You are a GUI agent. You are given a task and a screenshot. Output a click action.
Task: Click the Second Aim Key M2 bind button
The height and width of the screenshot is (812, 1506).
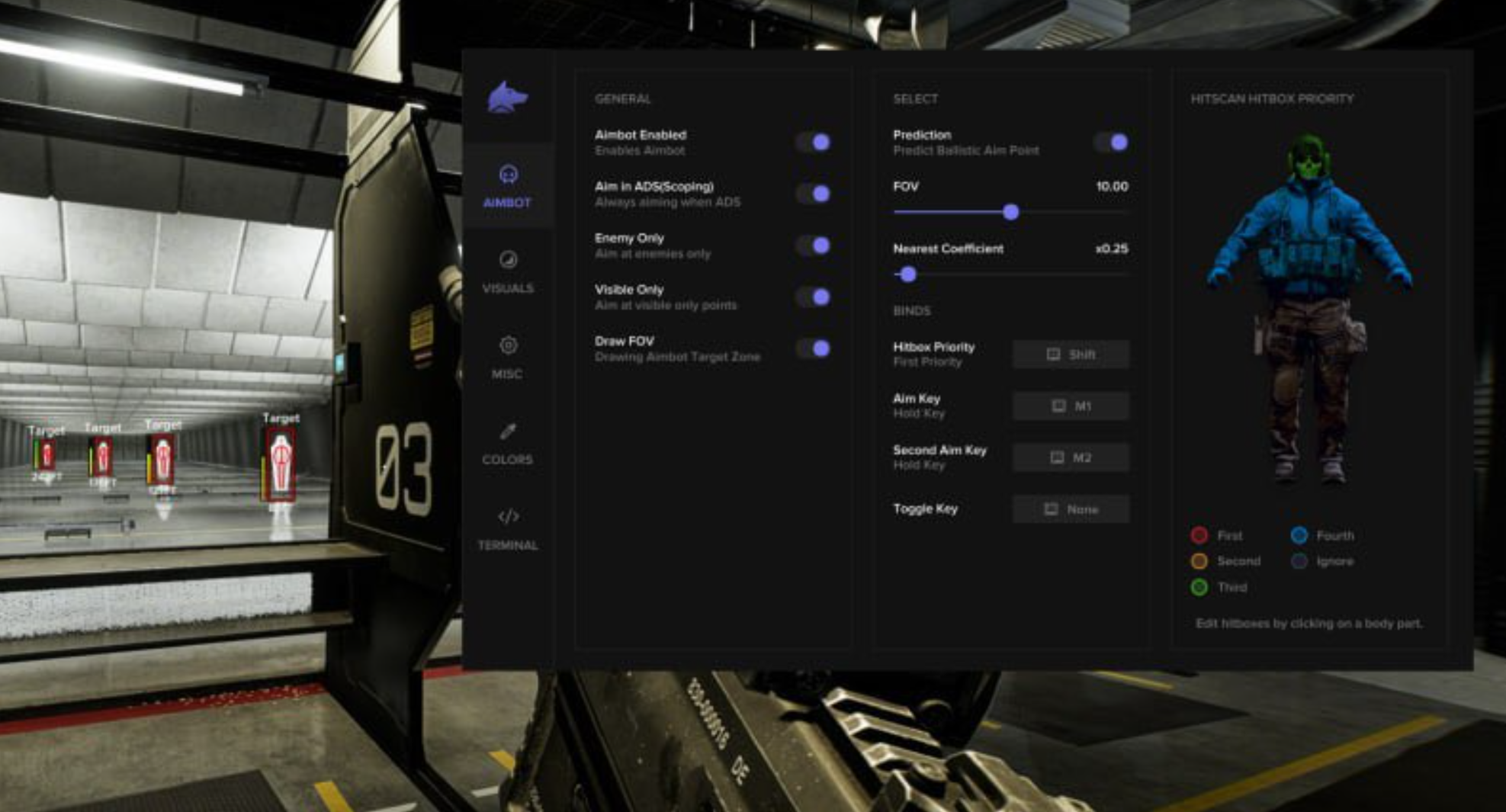tap(1071, 457)
